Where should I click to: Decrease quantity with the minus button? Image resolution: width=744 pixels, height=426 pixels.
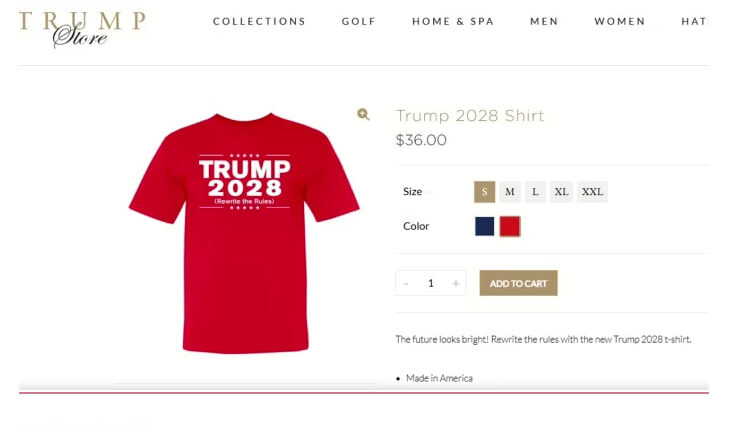(x=406, y=283)
